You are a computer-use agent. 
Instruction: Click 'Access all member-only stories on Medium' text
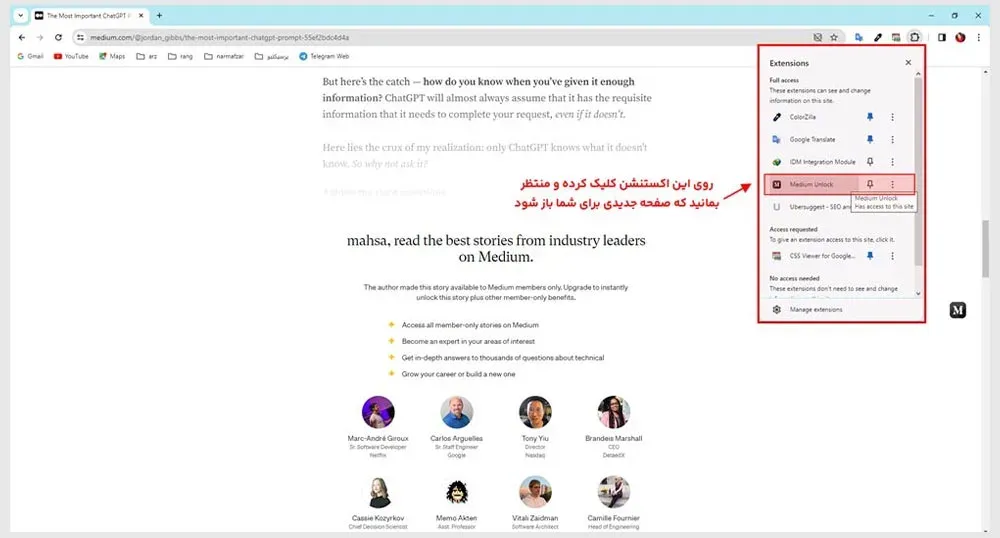(470, 325)
